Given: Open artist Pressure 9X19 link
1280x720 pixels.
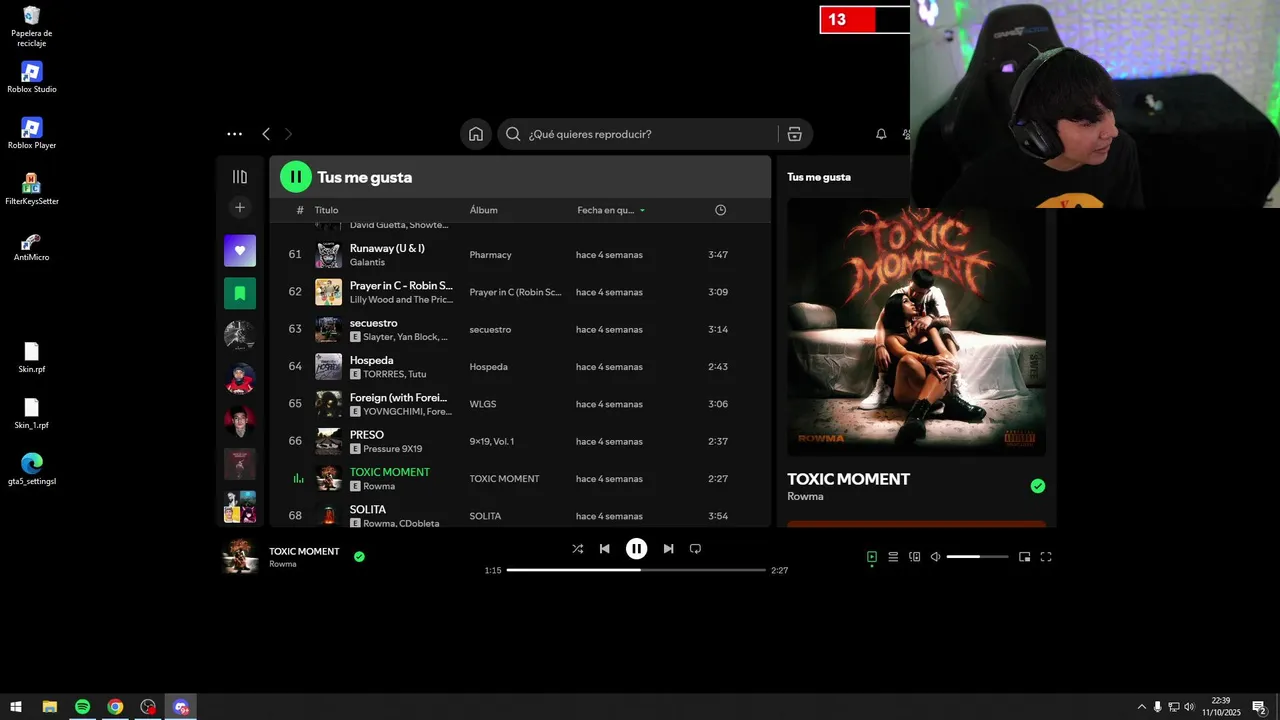Looking at the screenshot, I should tap(393, 449).
